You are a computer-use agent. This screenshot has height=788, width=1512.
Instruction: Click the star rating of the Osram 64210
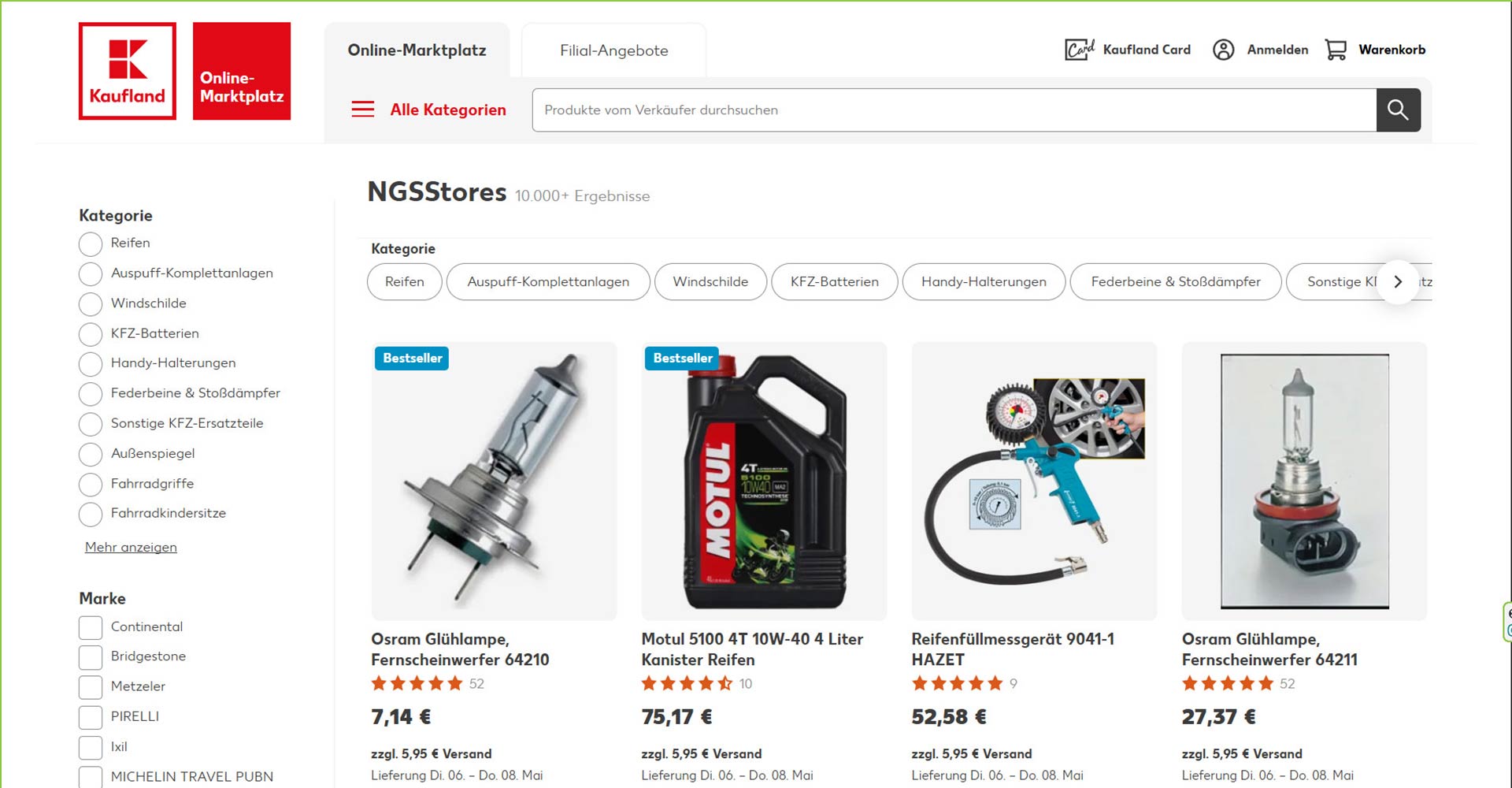pyautogui.click(x=417, y=683)
